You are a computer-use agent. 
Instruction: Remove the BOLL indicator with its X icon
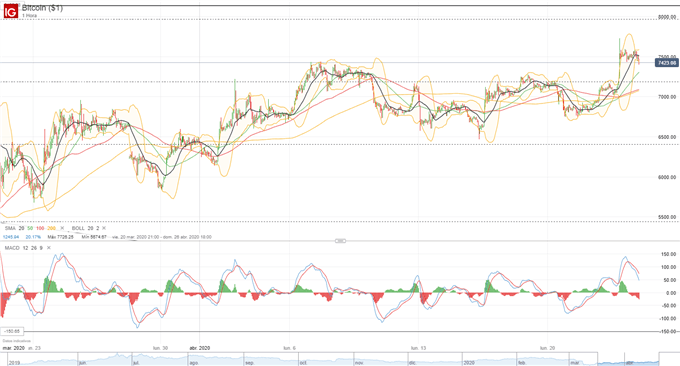click(x=104, y=228)
